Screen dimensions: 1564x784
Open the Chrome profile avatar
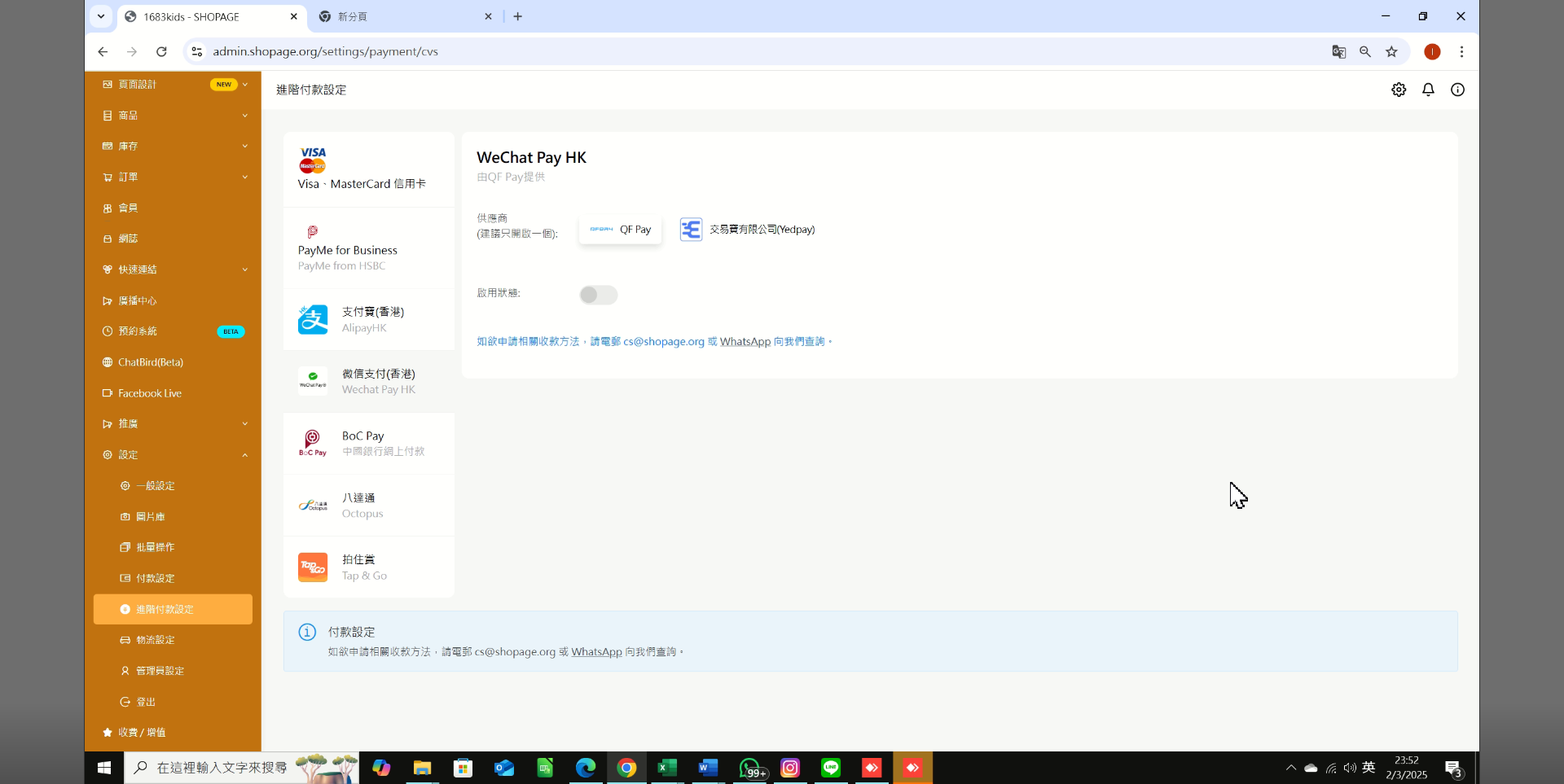coord(1432,51)
